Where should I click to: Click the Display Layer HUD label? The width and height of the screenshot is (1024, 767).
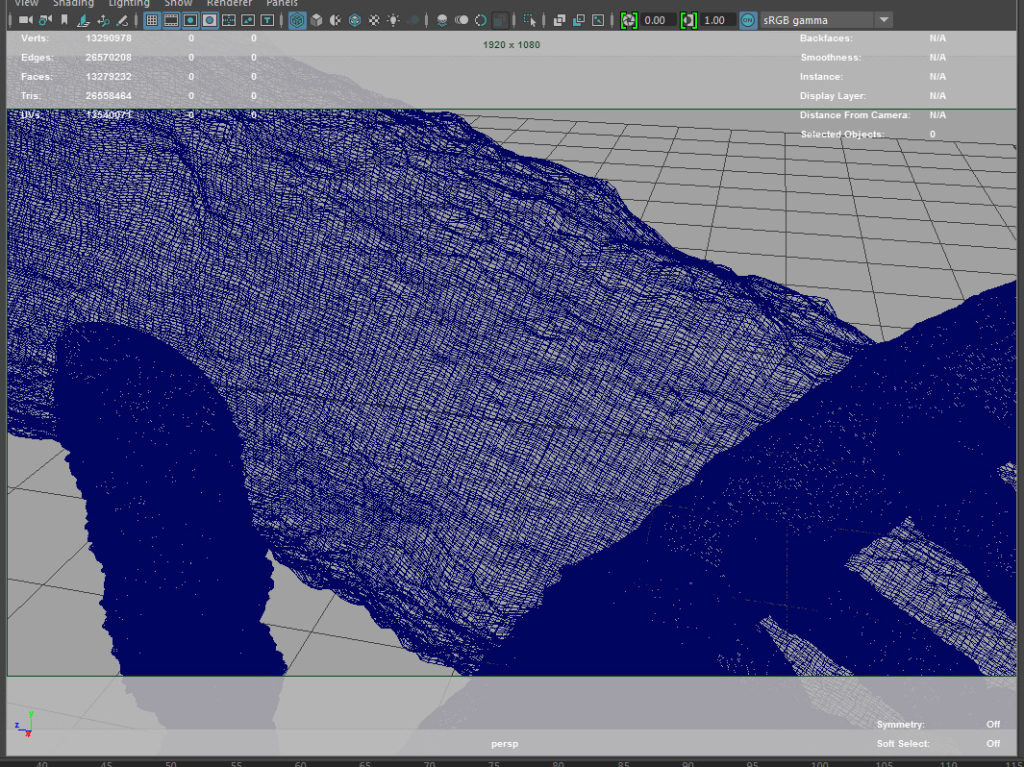click(833, 95)
